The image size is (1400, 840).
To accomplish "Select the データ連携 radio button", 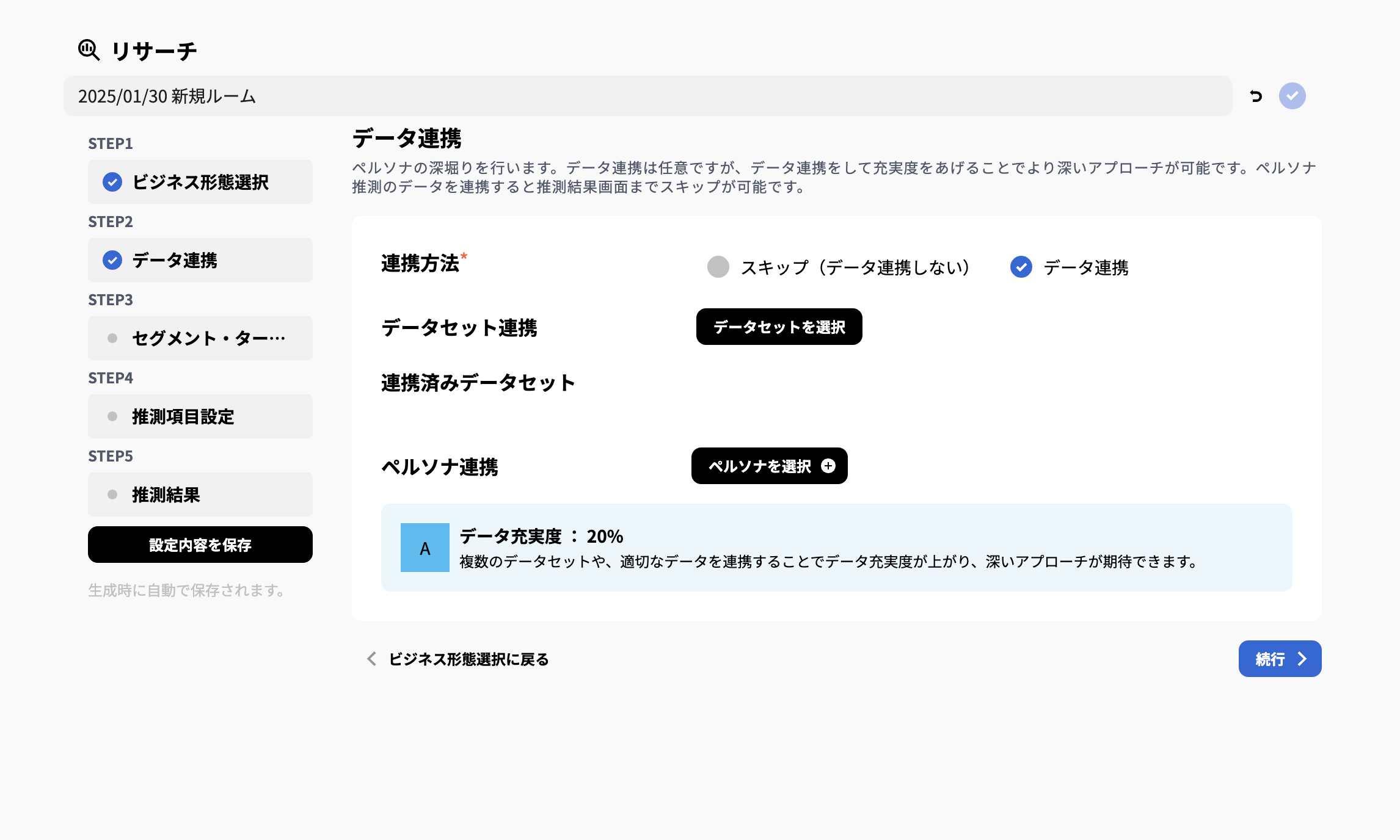I will tap(1020, 267).
